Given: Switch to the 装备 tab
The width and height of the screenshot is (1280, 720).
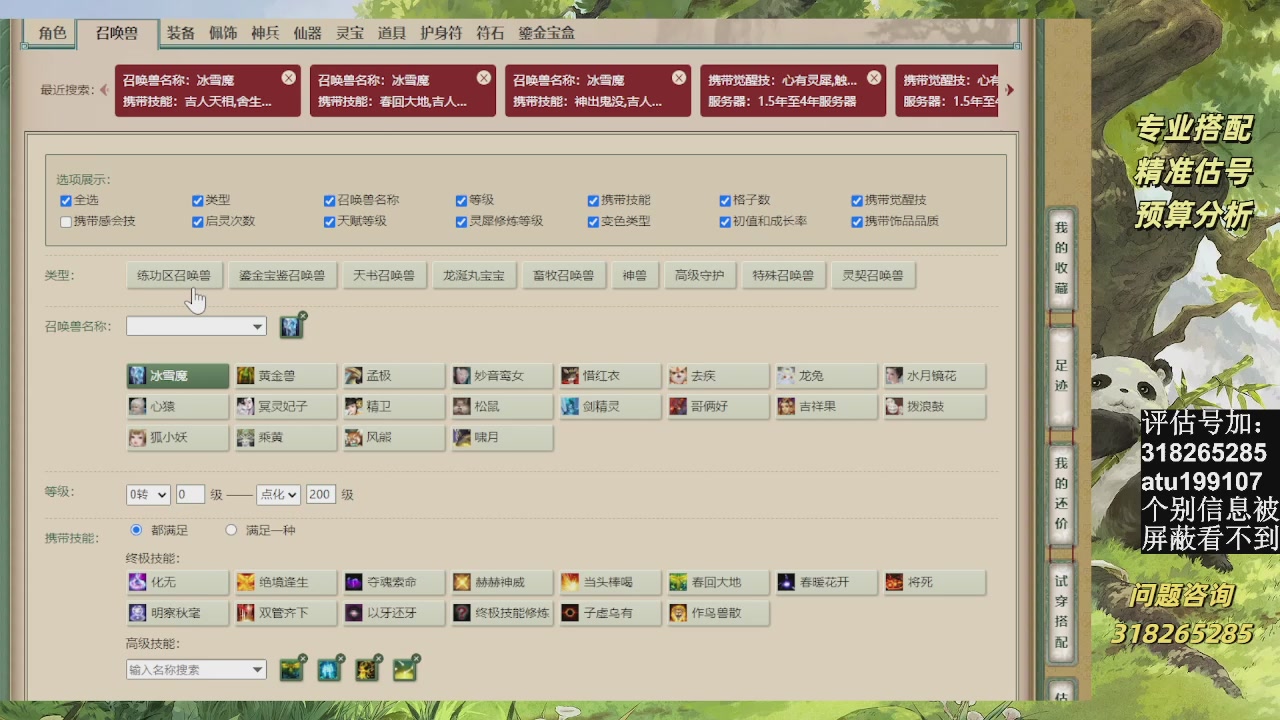Looking at the screenshot, I should coord(181,33).
